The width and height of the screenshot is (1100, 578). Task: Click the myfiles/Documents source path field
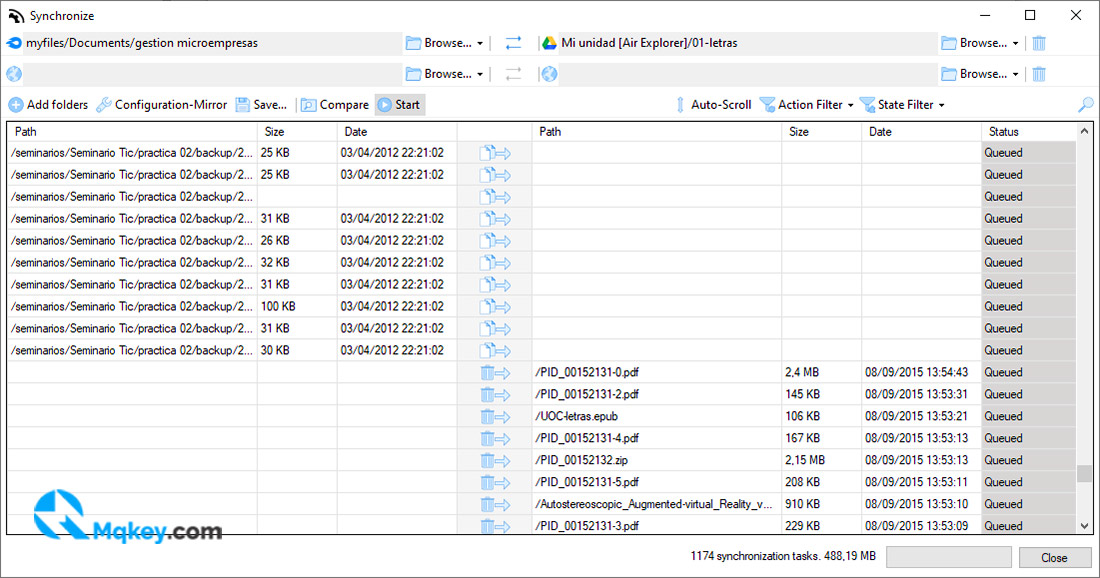click(x=213, y=43)
